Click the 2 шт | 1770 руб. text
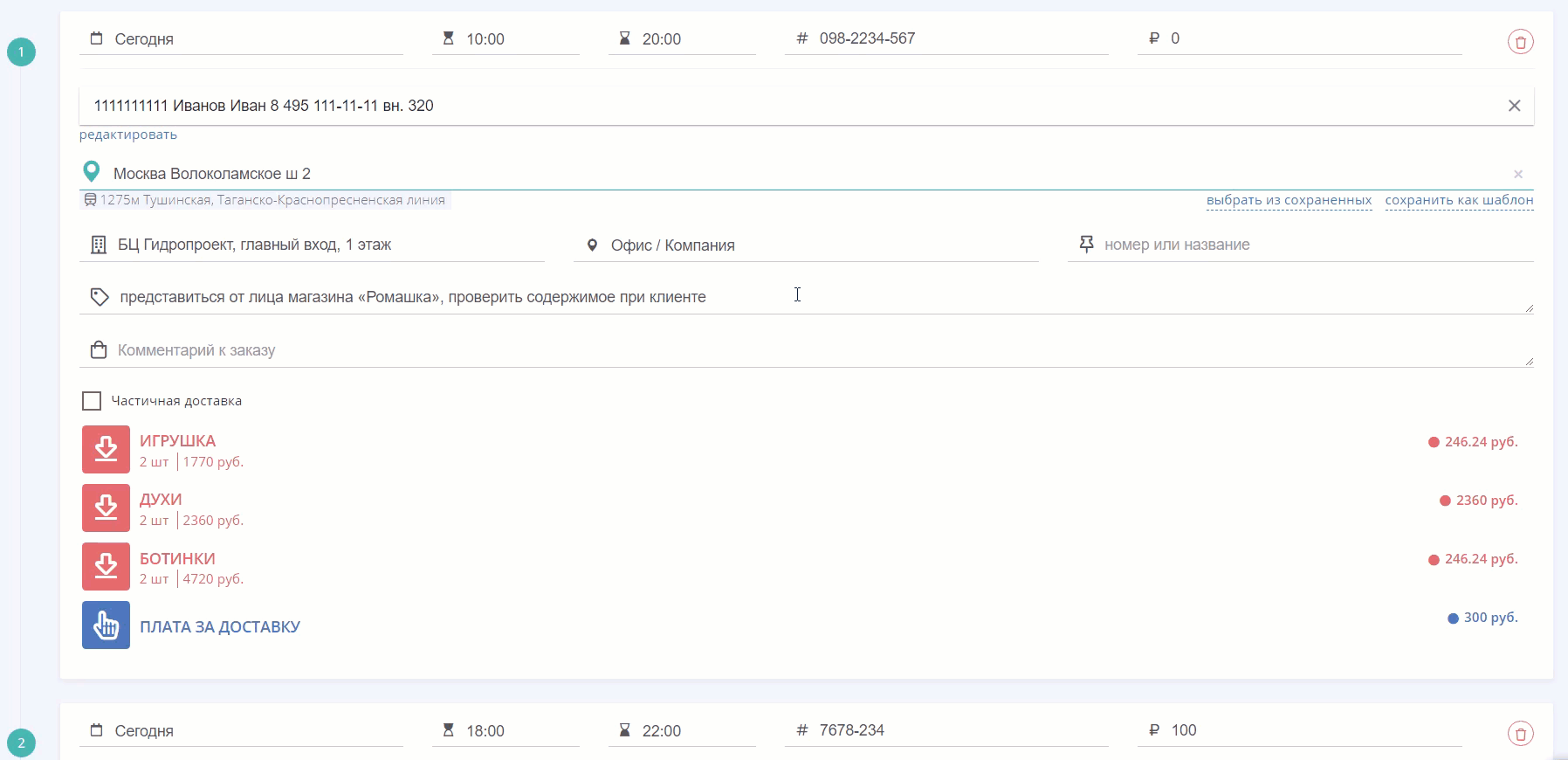Image resolution: width=1568 pixels, height=760 pixels. click(x=191, y=462)
